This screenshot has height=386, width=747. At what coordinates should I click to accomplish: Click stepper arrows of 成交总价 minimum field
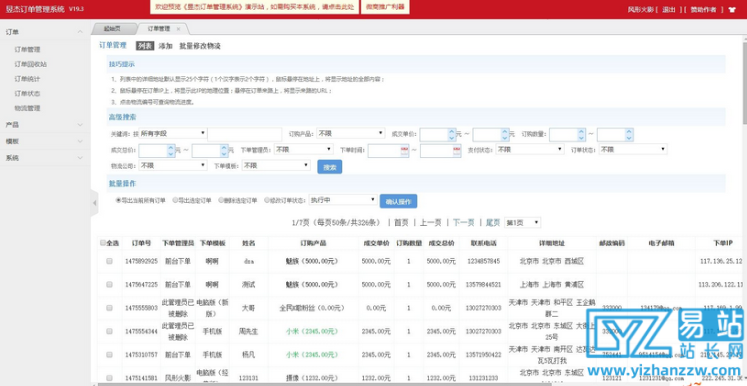(x=171, y=151)
